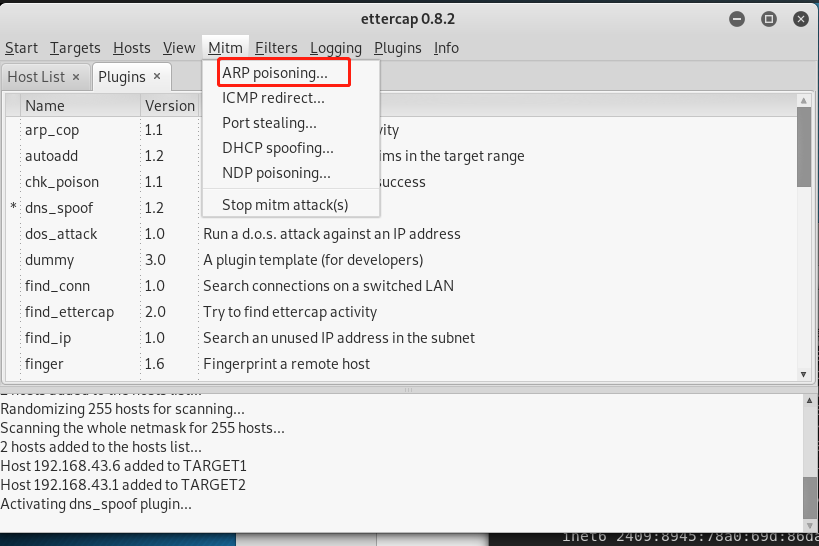Click version 2.0 of find_ettercap plugin
The height and width of the screenshot is (546, 819).
155,312
